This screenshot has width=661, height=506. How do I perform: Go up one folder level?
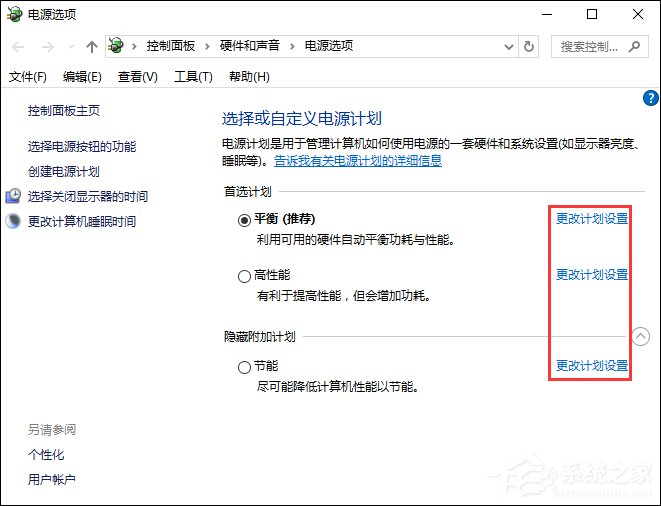pyautogui.click(x=91, y=46)
